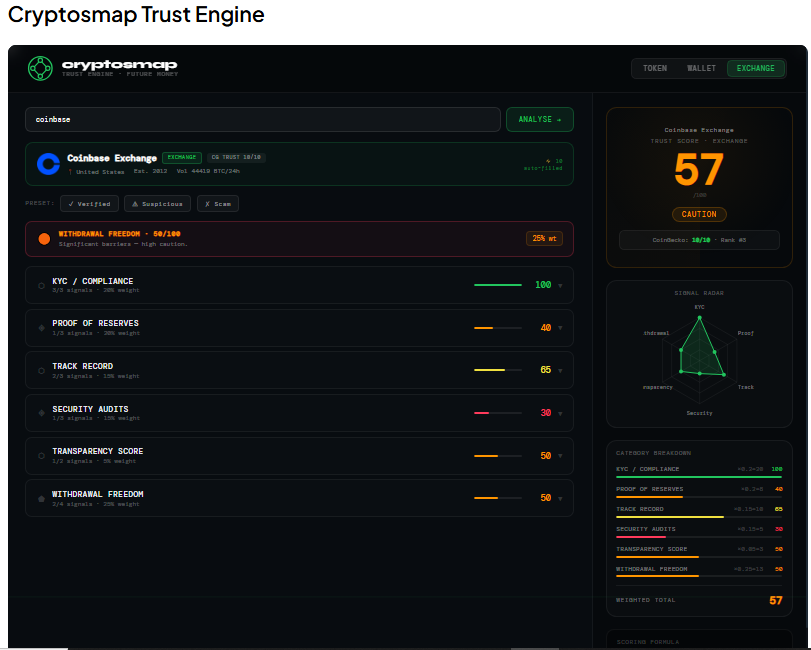Click the orange Withdrawal Freedom alert dot
The height and width of the screenshot is (650, 811).
click(44, 238)
